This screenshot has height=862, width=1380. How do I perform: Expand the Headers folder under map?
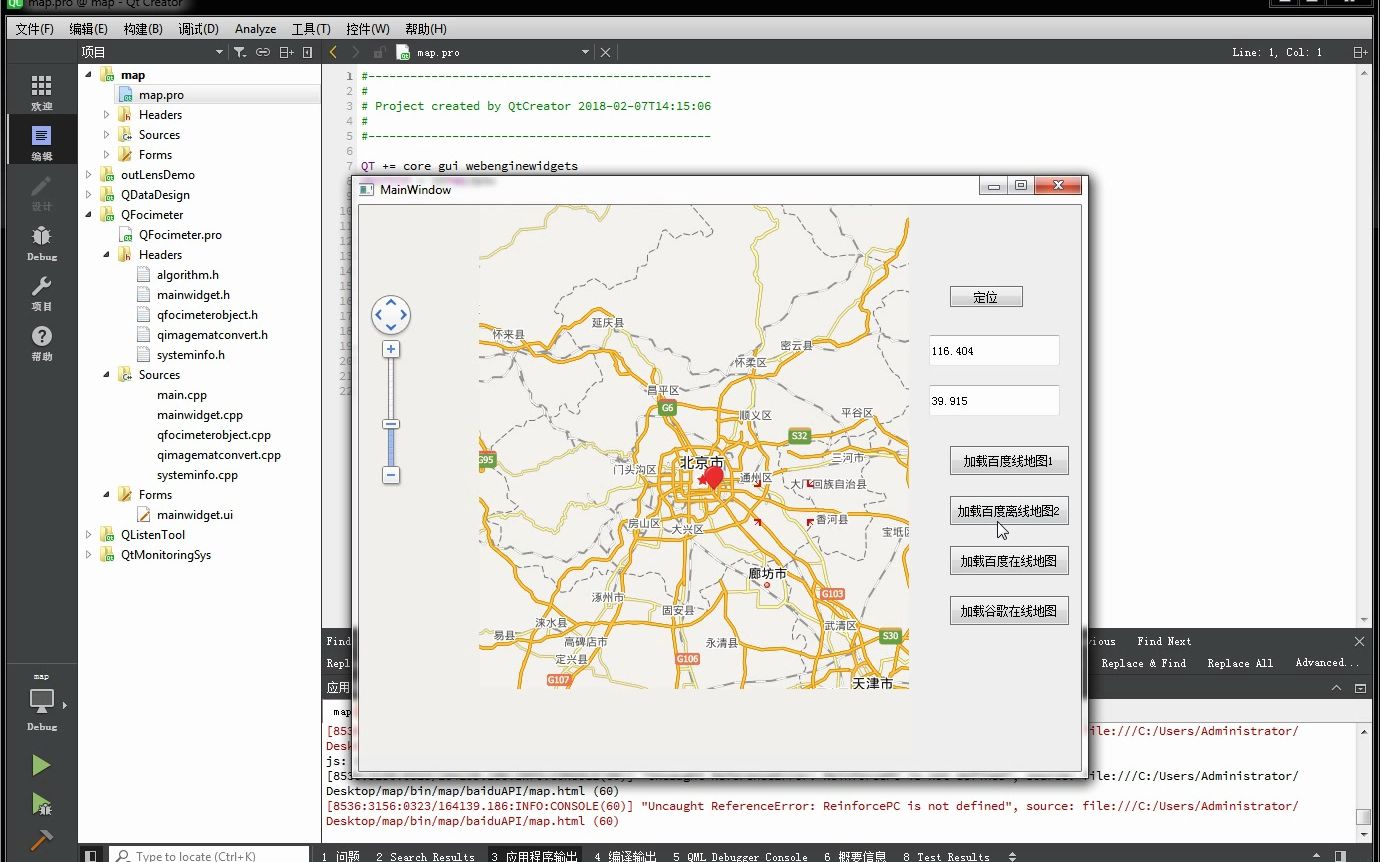tap(107, 115)
